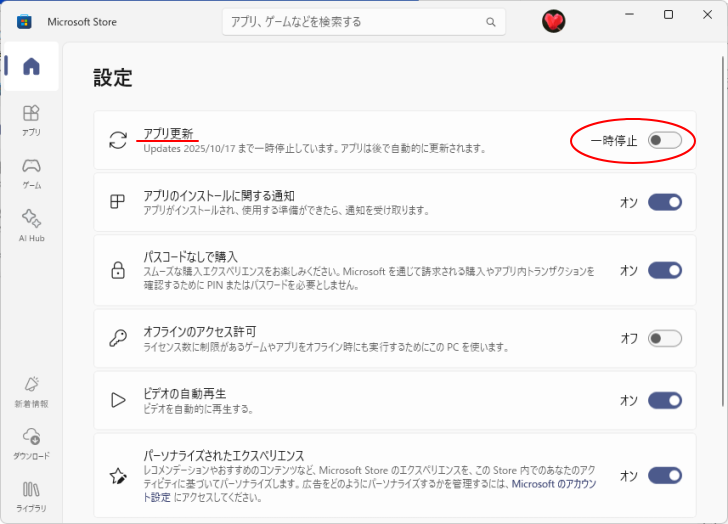Image resolution: width=728 pixels, height=524 pixels.
Task: Maximize the Microsoft Store window
Action: coord(668,14)
